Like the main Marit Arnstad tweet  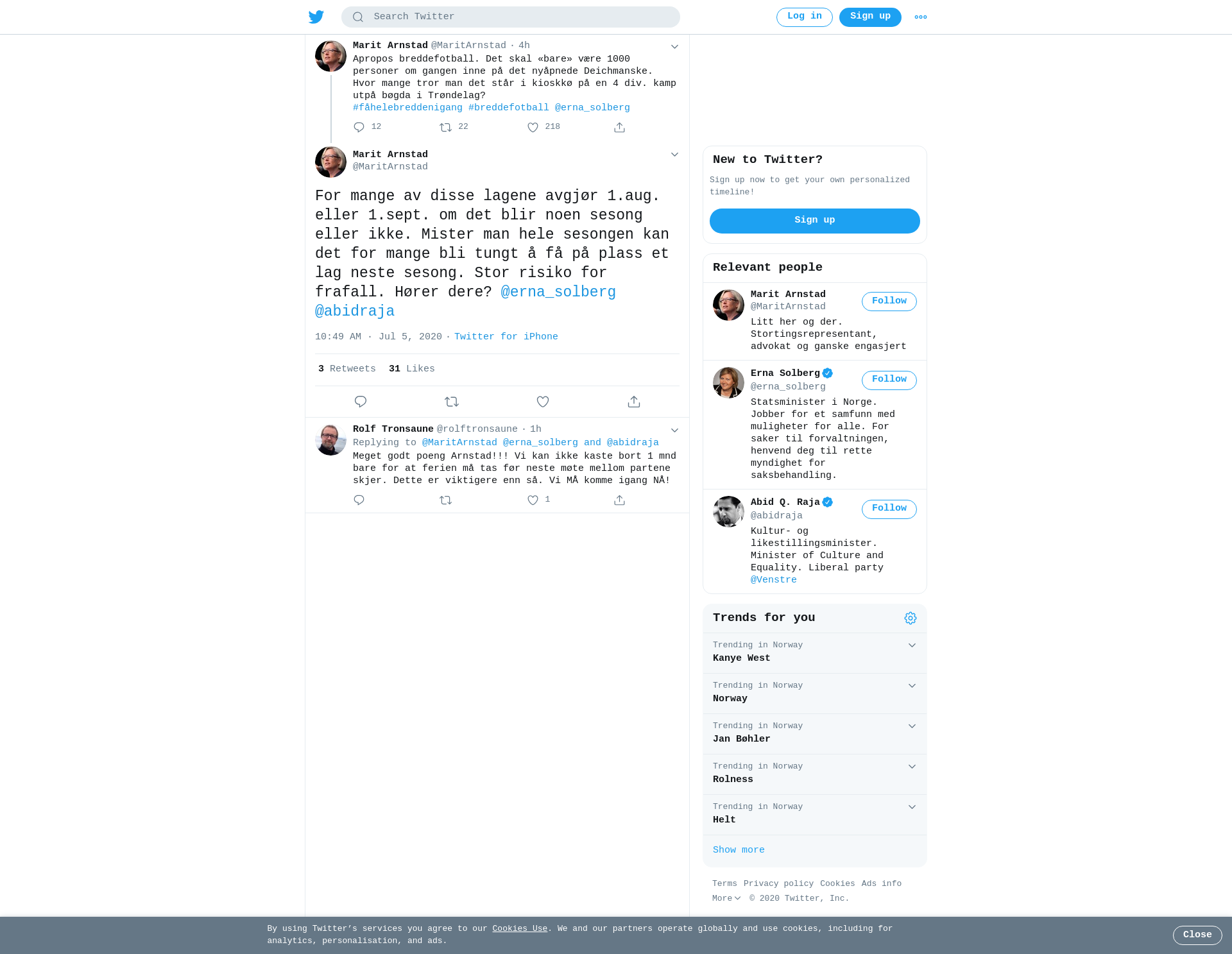543,402
